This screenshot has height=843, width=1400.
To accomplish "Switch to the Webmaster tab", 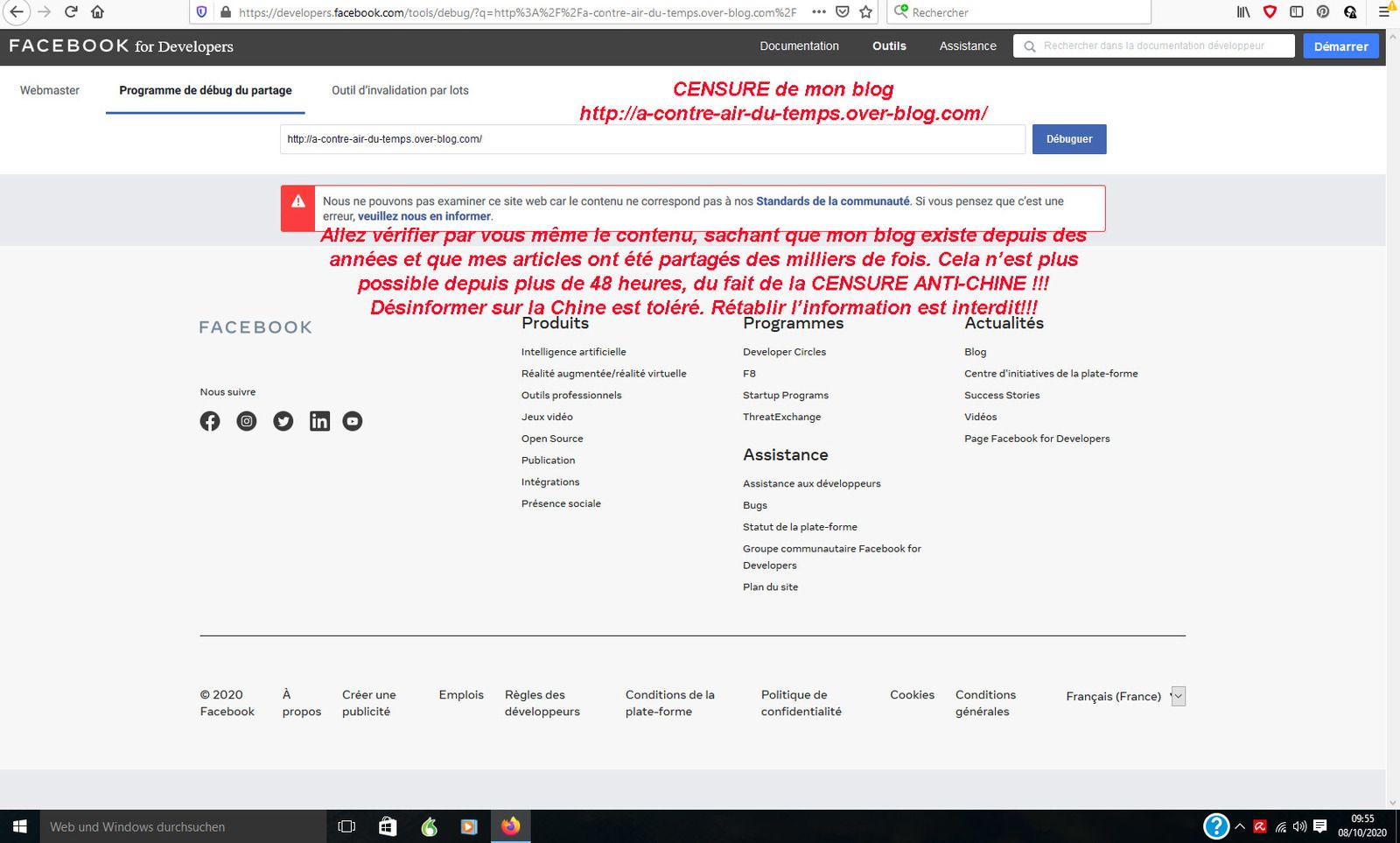I will click(50, 90).
